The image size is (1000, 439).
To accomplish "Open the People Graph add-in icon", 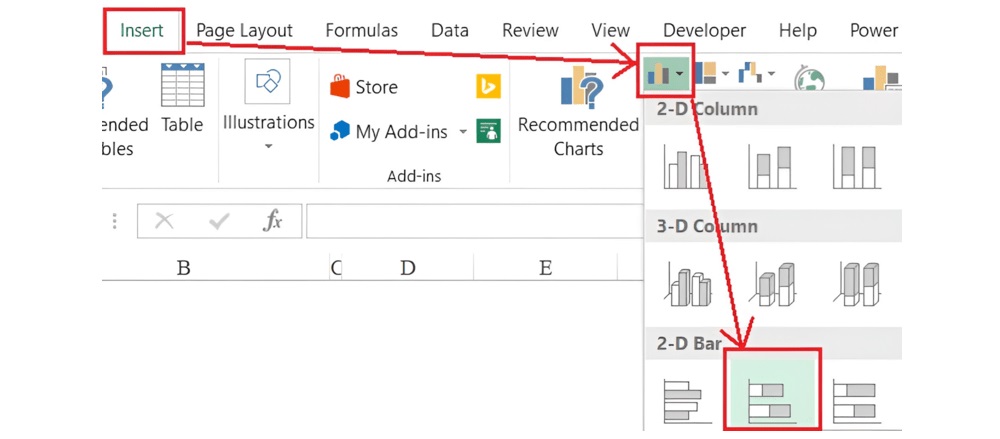I will (489, 131).
